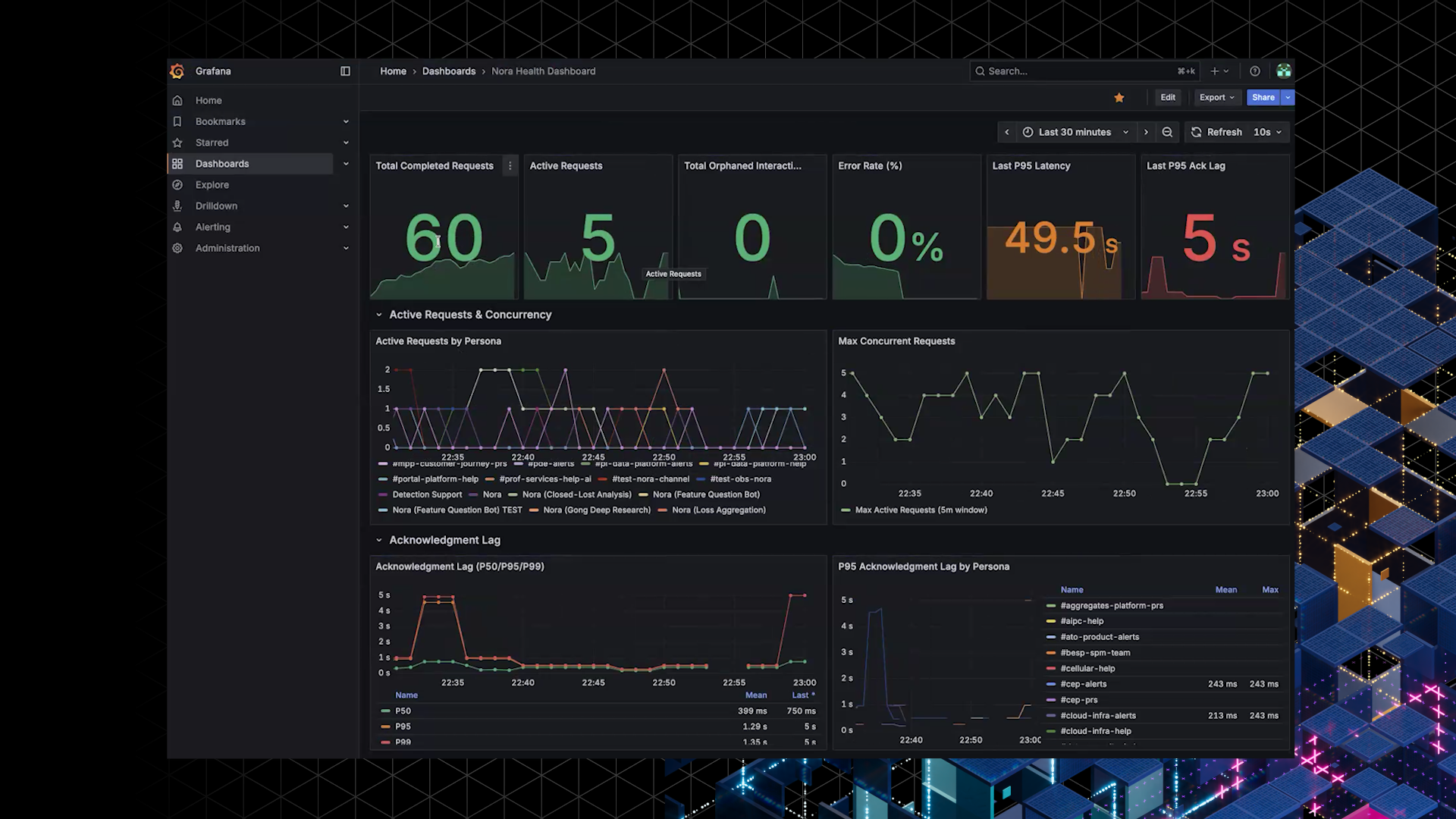Image resolution: width=1456 pixels, height=819 pixels.
Task: Click Dashboards in the breadcrumb
Action: (449, 71)
